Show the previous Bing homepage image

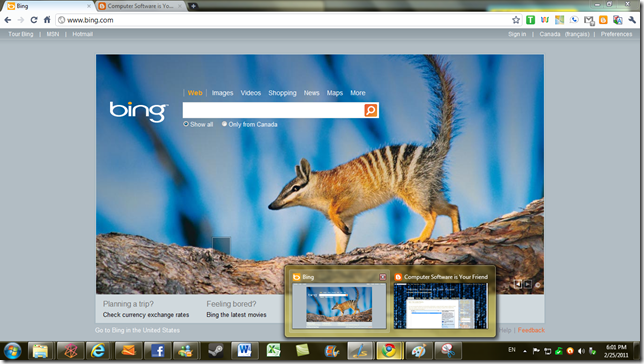(518, 284)
